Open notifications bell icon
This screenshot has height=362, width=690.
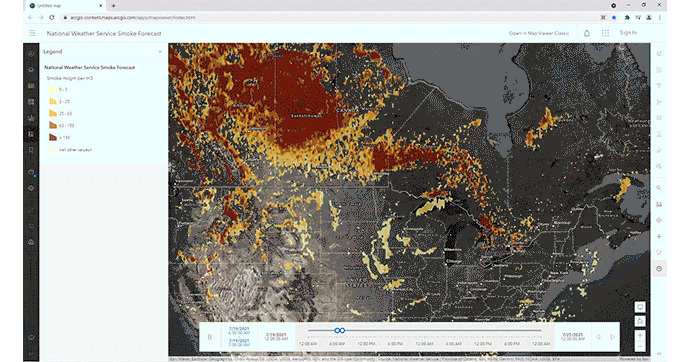587,33
